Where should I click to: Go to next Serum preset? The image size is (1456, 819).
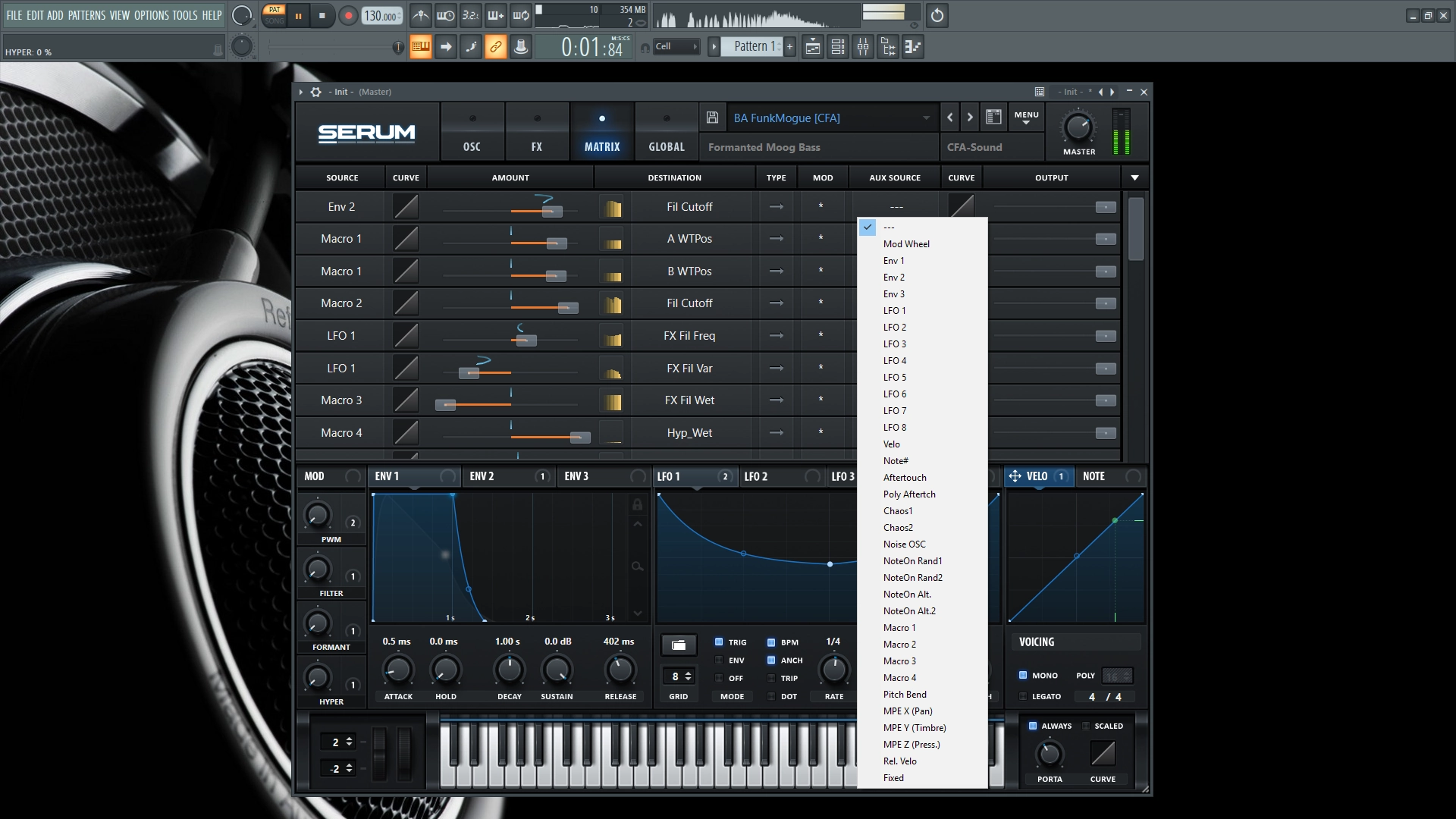tap(970, 118)
